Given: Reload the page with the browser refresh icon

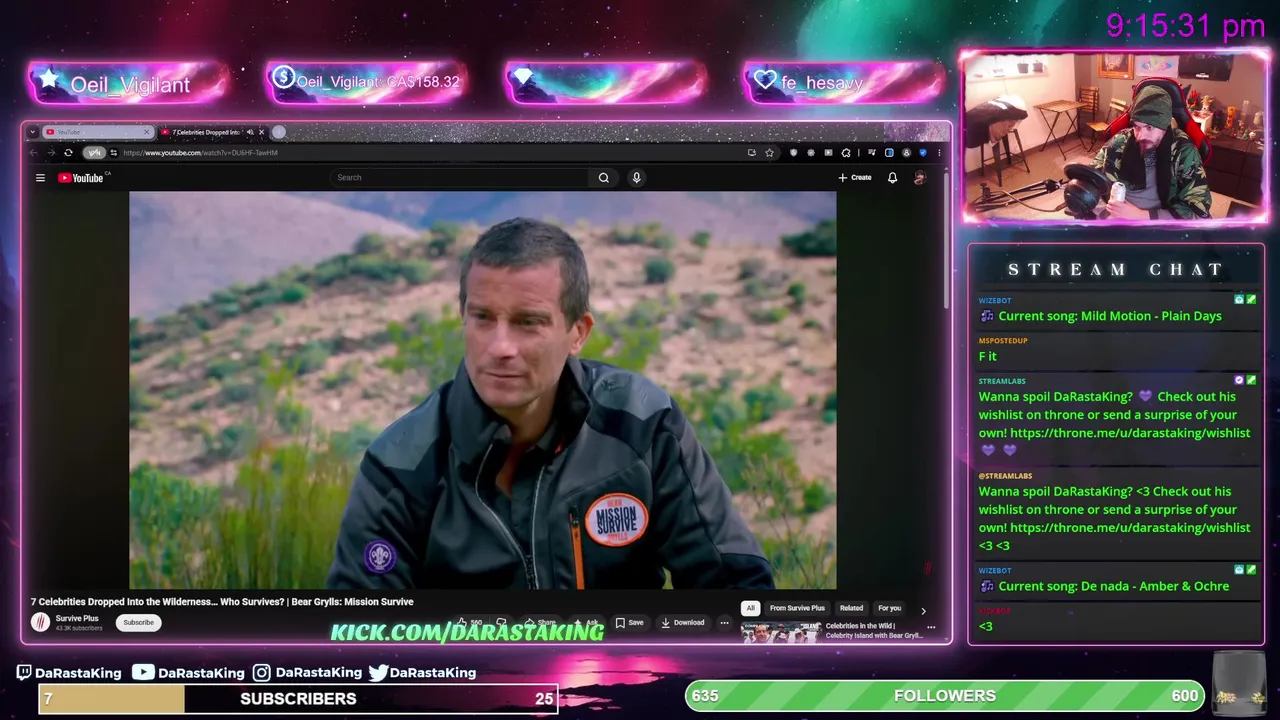Looking at the screenshot, I should (68, 153).
